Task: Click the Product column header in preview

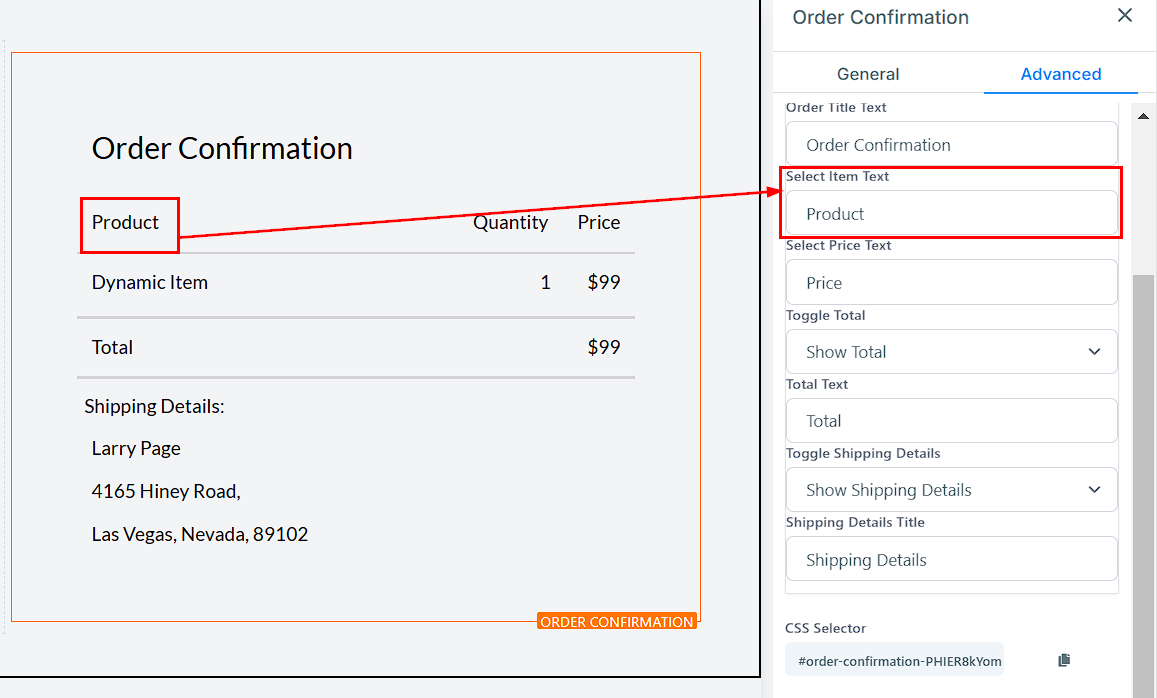Action: pyautogui.click(x=126, y=223)
